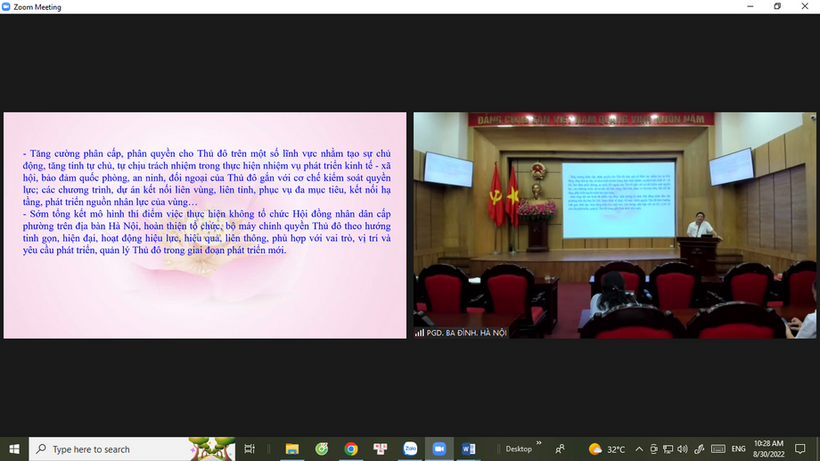Open Google Chrome from the taskbar
Screen dimensions: 820x461
point(351,449)
